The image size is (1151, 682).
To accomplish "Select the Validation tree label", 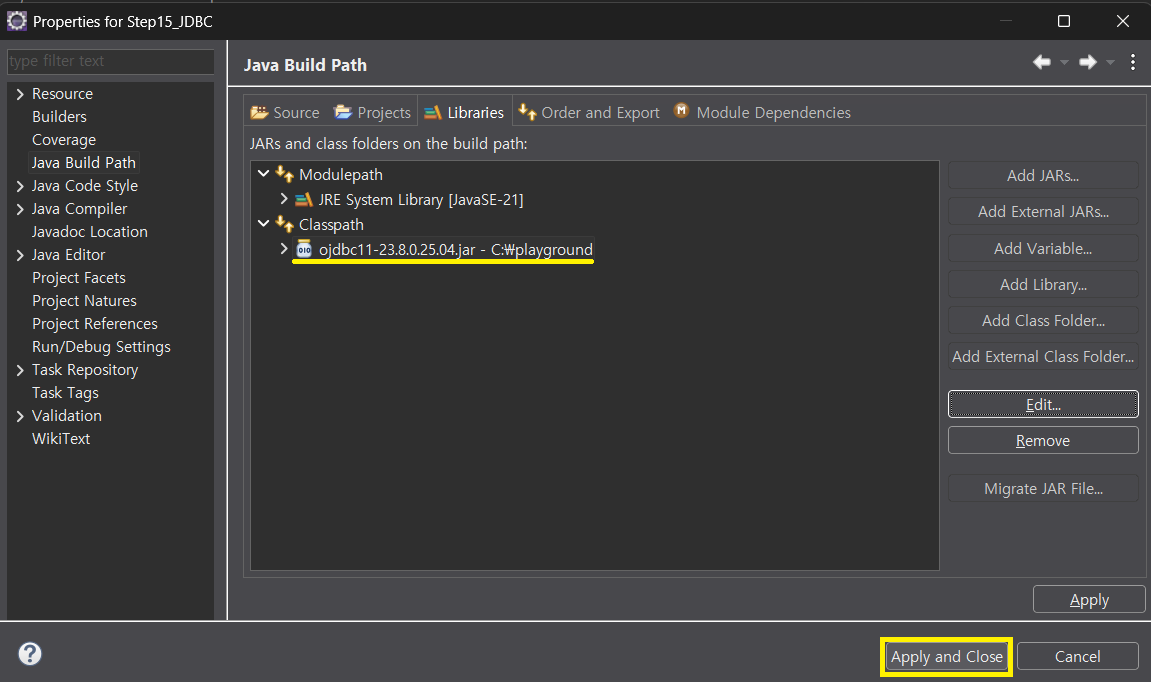I will tap(66, 416).
